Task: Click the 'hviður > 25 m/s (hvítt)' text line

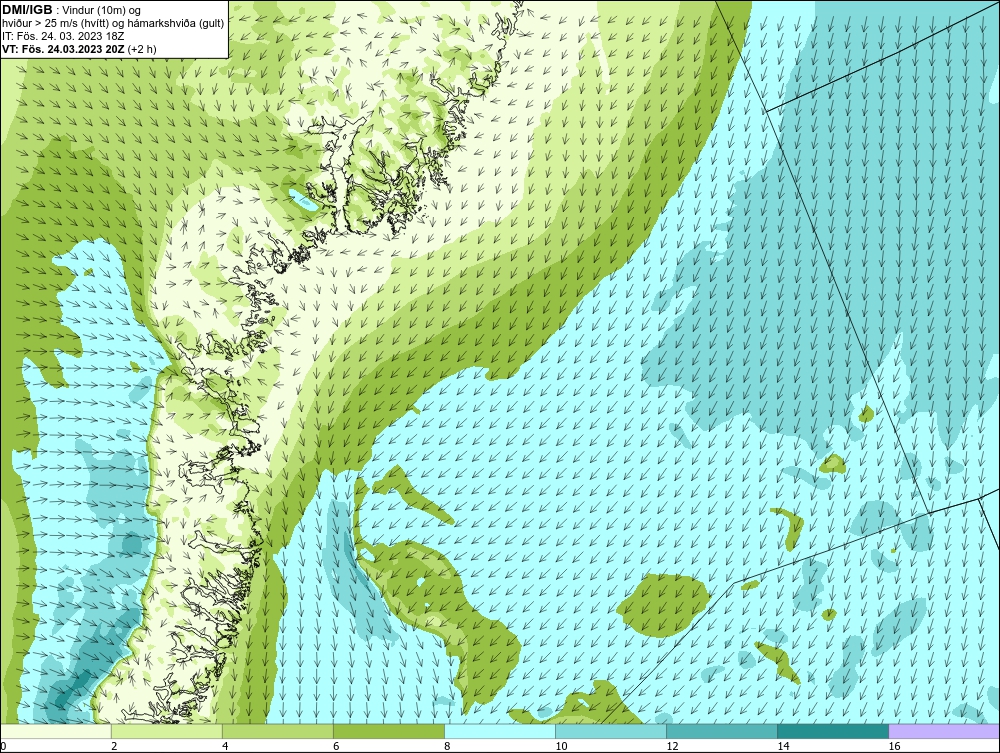Action: (x=112, y=23)
